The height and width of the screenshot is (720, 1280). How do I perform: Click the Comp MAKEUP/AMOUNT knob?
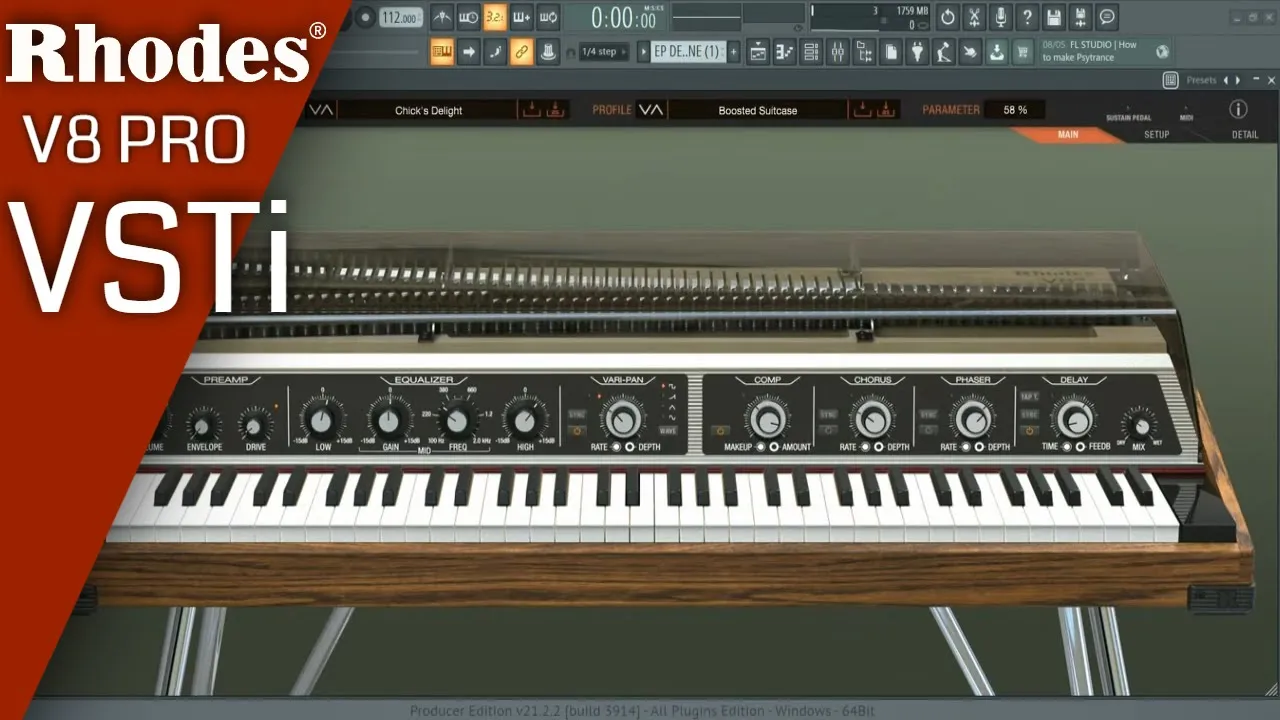pyautogui.click(x=767, y=418)
